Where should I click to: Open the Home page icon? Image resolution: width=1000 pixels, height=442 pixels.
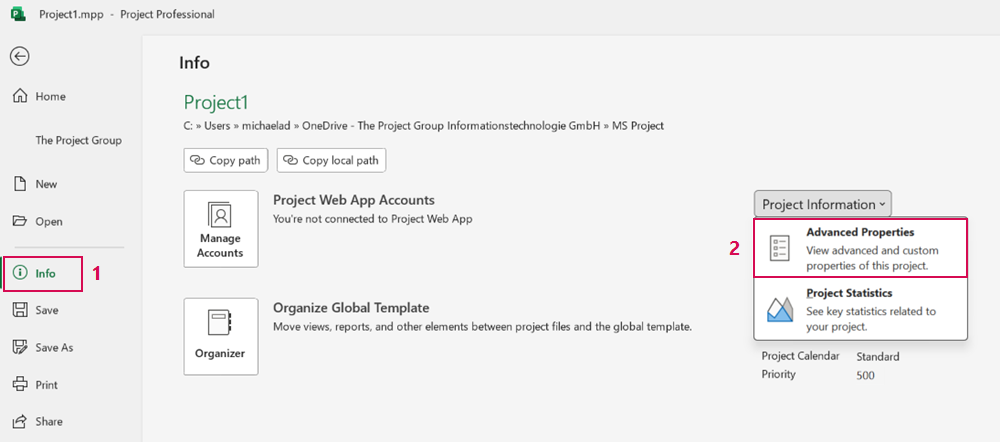[x=20, y=96]
